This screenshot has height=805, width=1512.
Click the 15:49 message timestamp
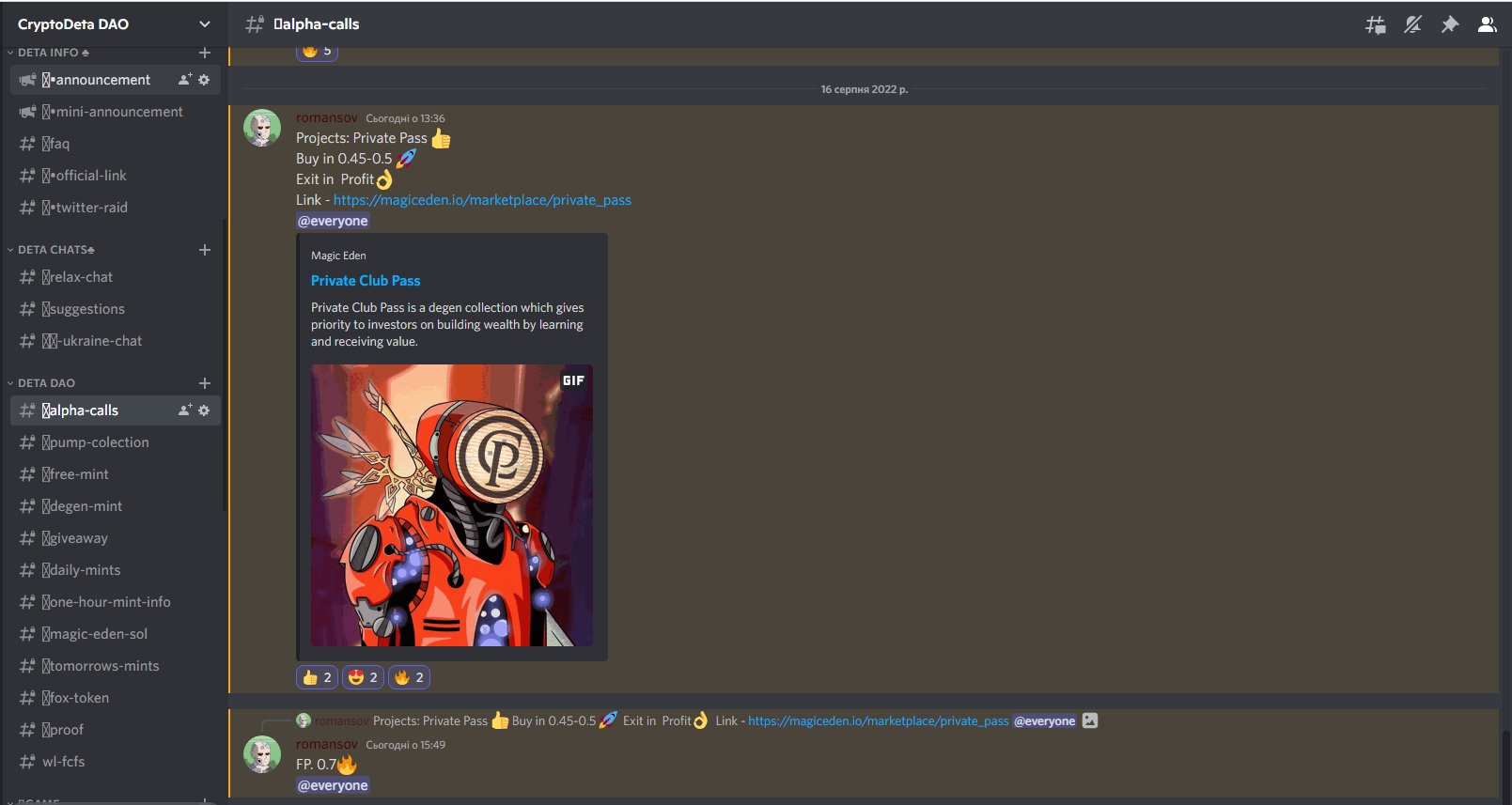405,745
